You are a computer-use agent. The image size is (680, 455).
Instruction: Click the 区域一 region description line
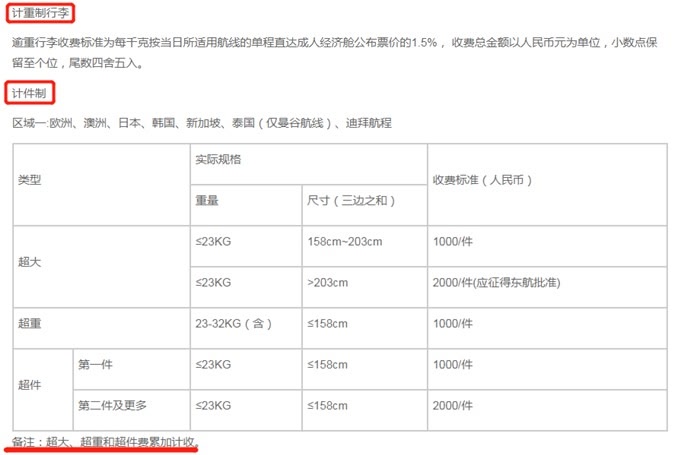202,123
